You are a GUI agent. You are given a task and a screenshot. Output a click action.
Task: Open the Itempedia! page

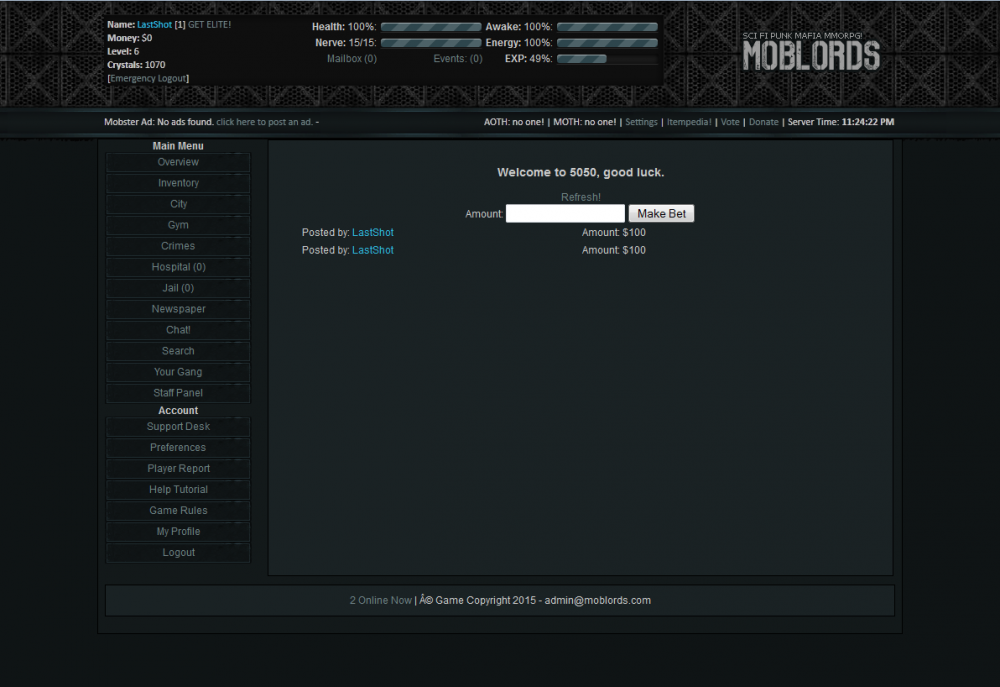pos(689,121)
